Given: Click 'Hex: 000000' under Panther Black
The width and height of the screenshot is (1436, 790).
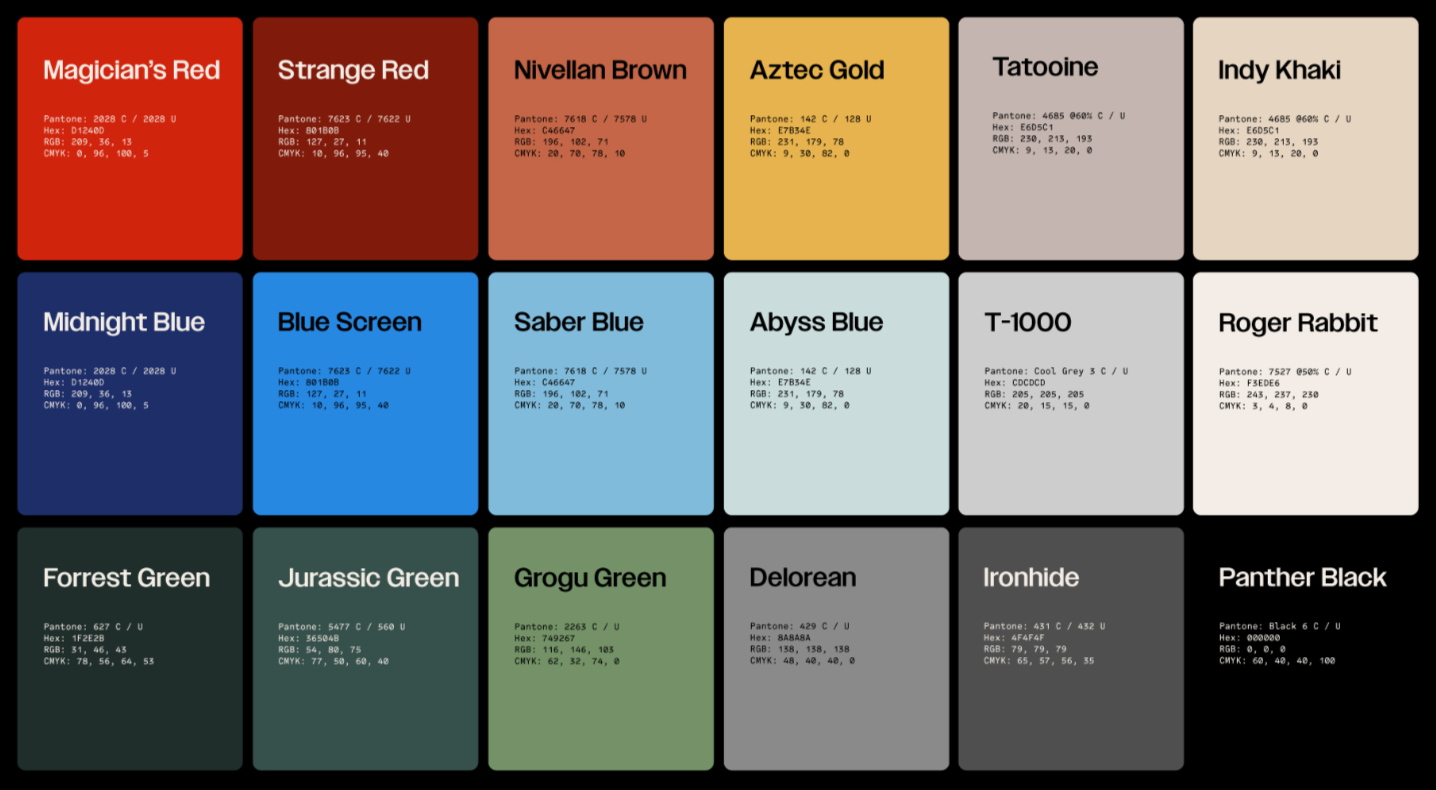Looking at the screenshot, I should tap(1249, 638).
